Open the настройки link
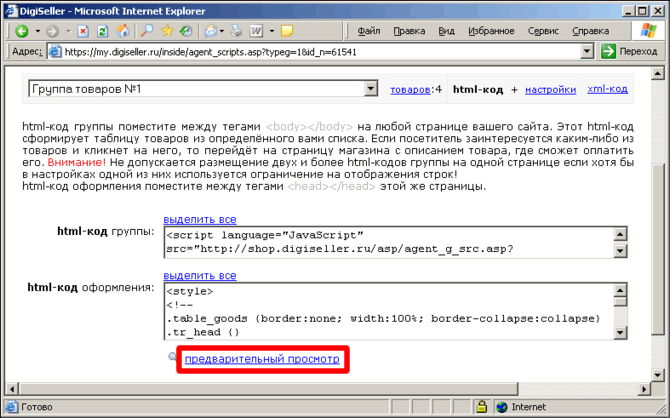This screenshot has height=418, width=670. (550, 90)
